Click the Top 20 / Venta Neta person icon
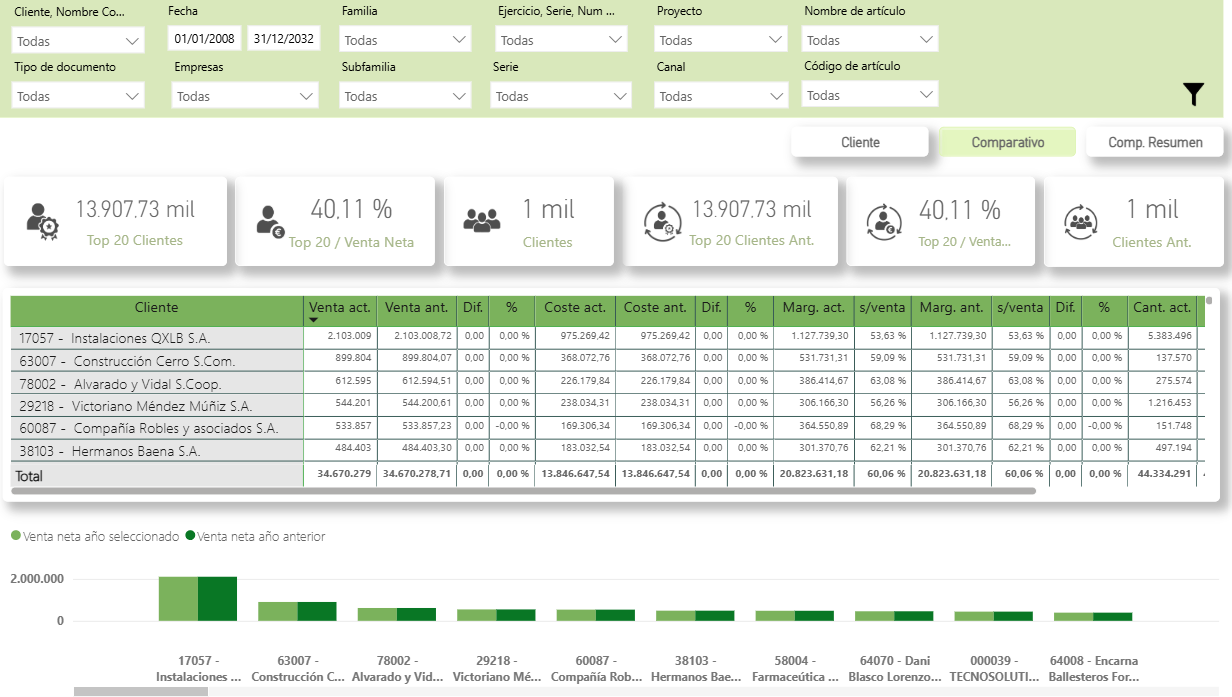Image resolution: width=1232 pixels, height=697 pixels. pos(270,220)
